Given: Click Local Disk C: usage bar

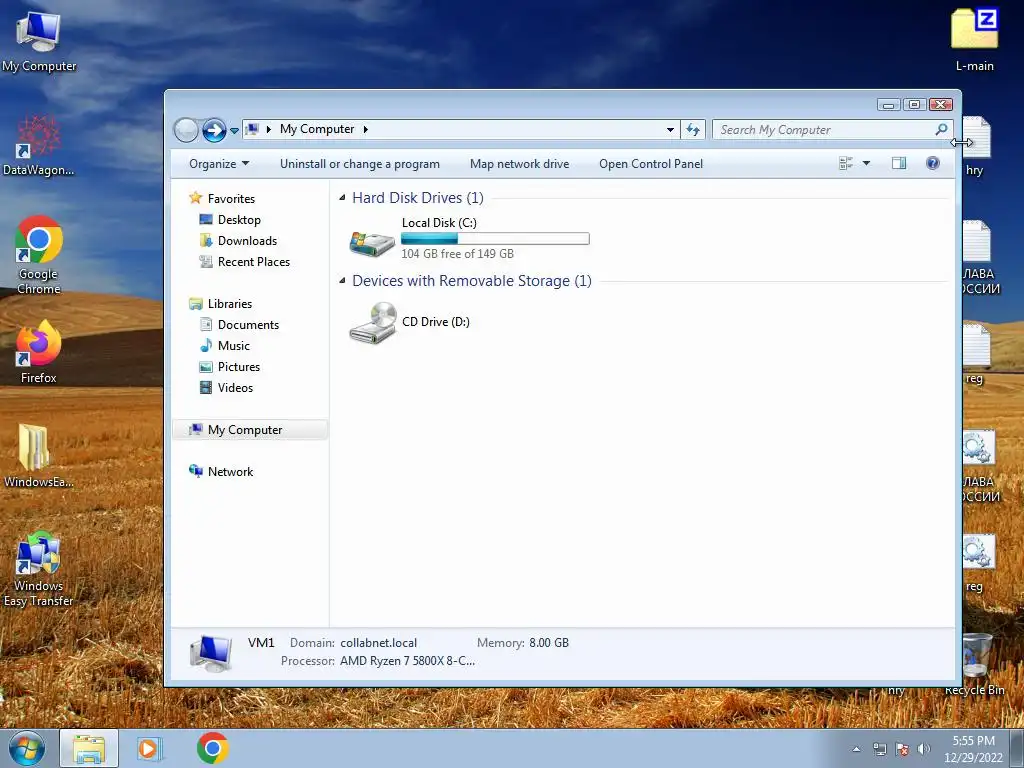Looking at the screenshot, I should click(x=495, y=239).
